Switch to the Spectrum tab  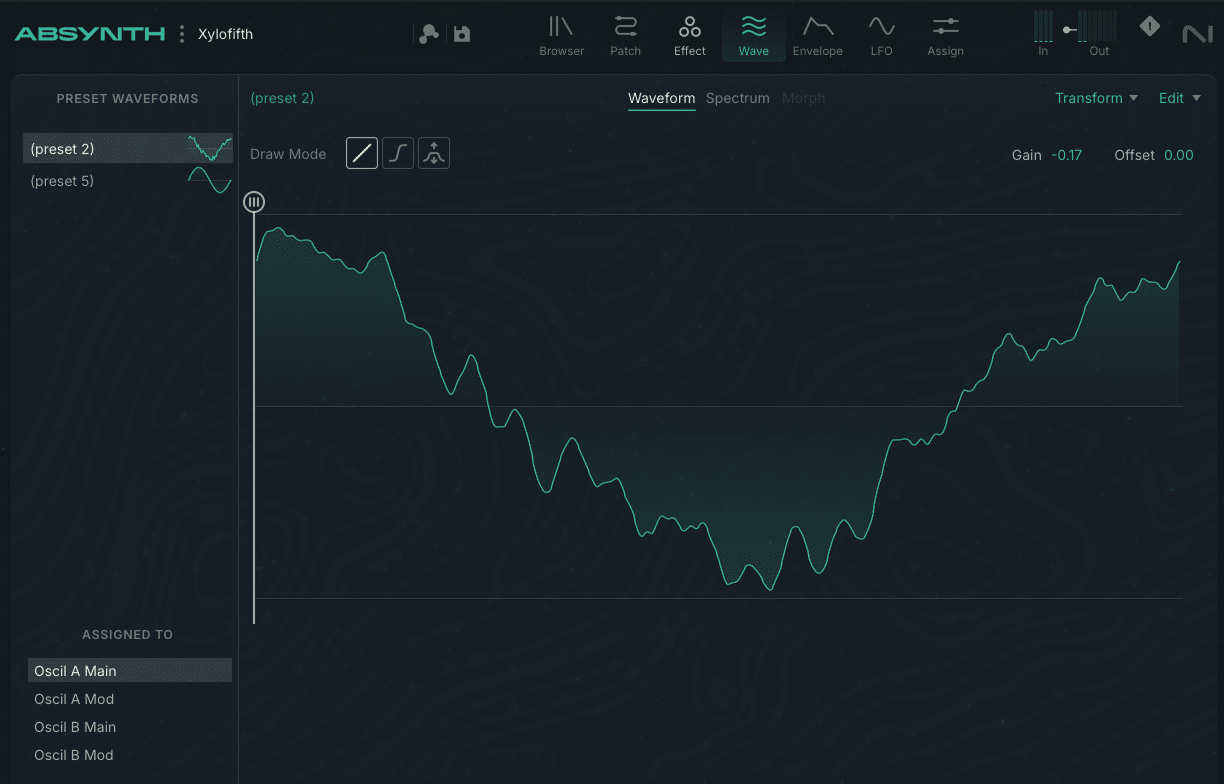tap(737, 98)
